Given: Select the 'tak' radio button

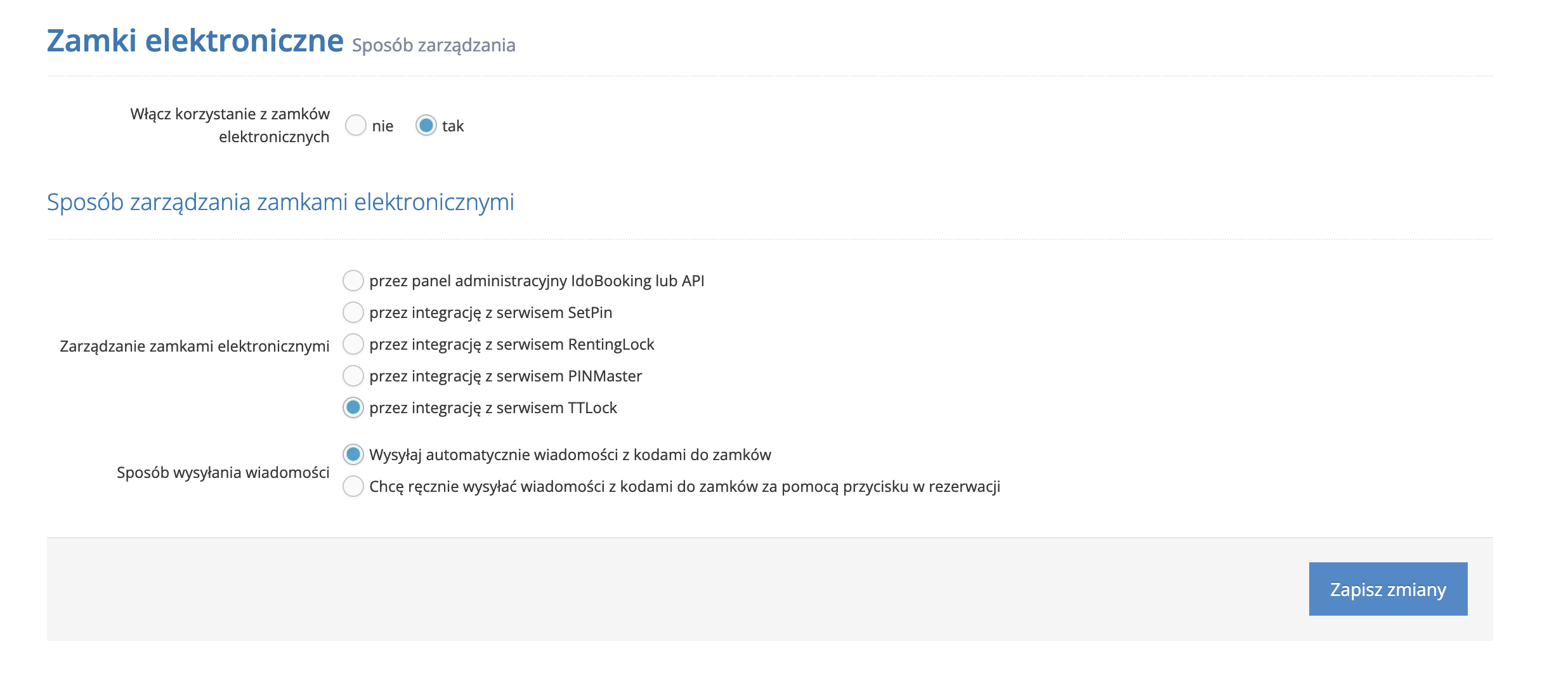Looking at the screenshot, I should [426, 126].
